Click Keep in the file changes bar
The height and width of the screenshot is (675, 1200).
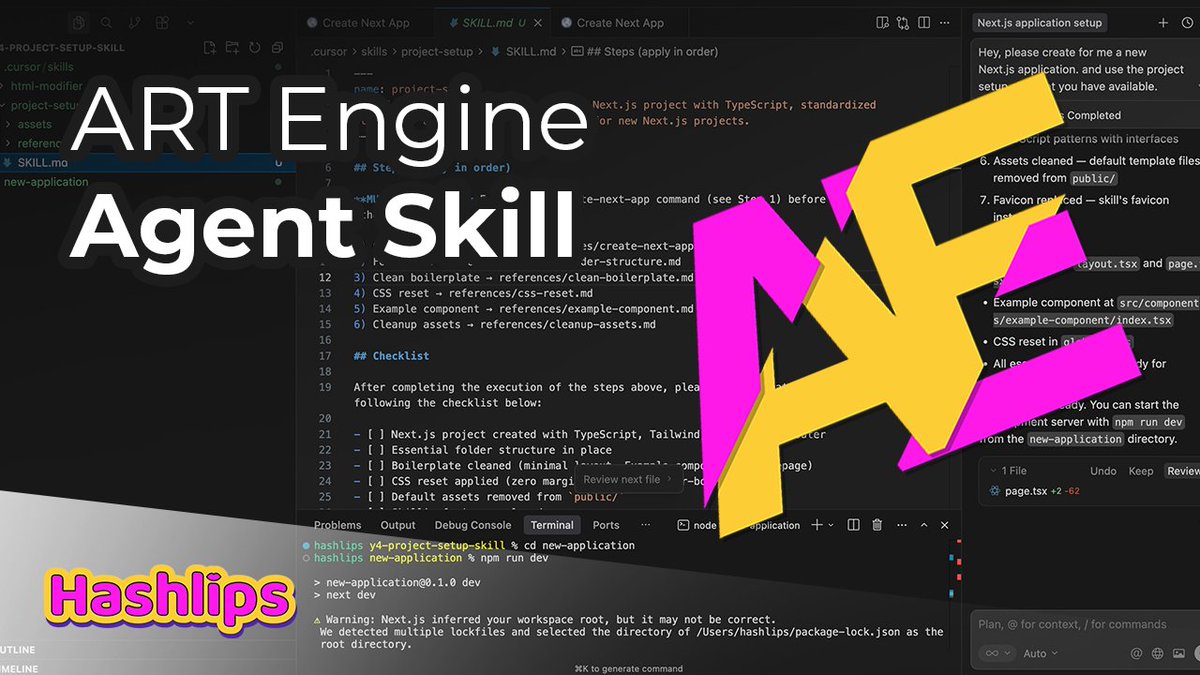point(1141,471)
